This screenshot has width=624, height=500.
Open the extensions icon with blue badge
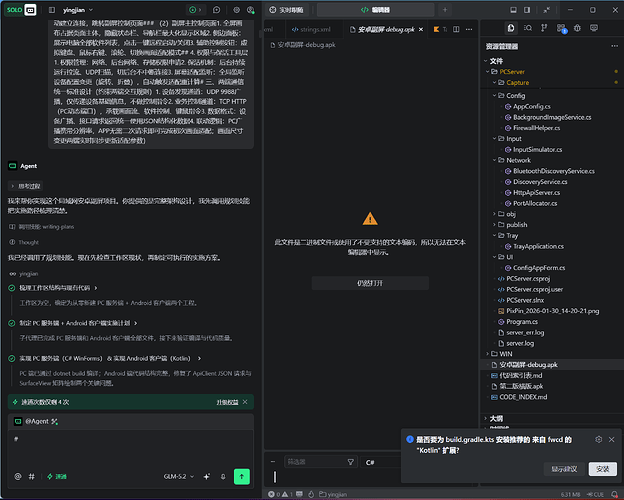(561, 28)
